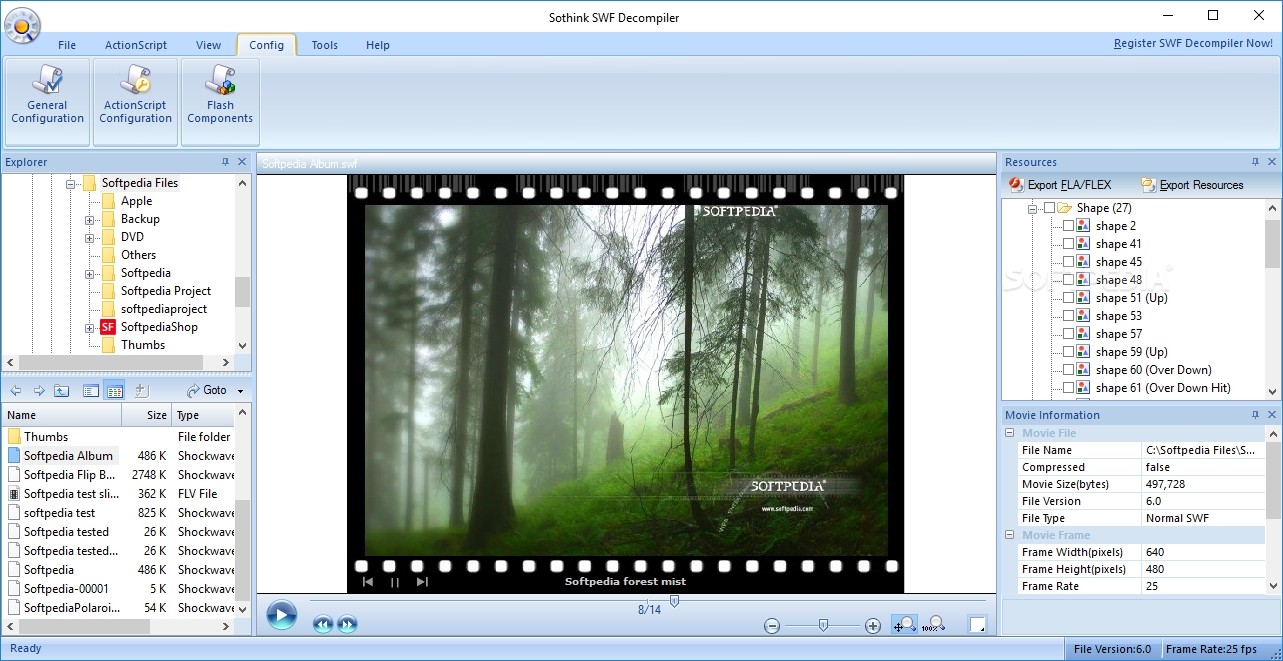1283x661 pixels.
Task: Switch file list to details view
Action: tap(115, 391)
